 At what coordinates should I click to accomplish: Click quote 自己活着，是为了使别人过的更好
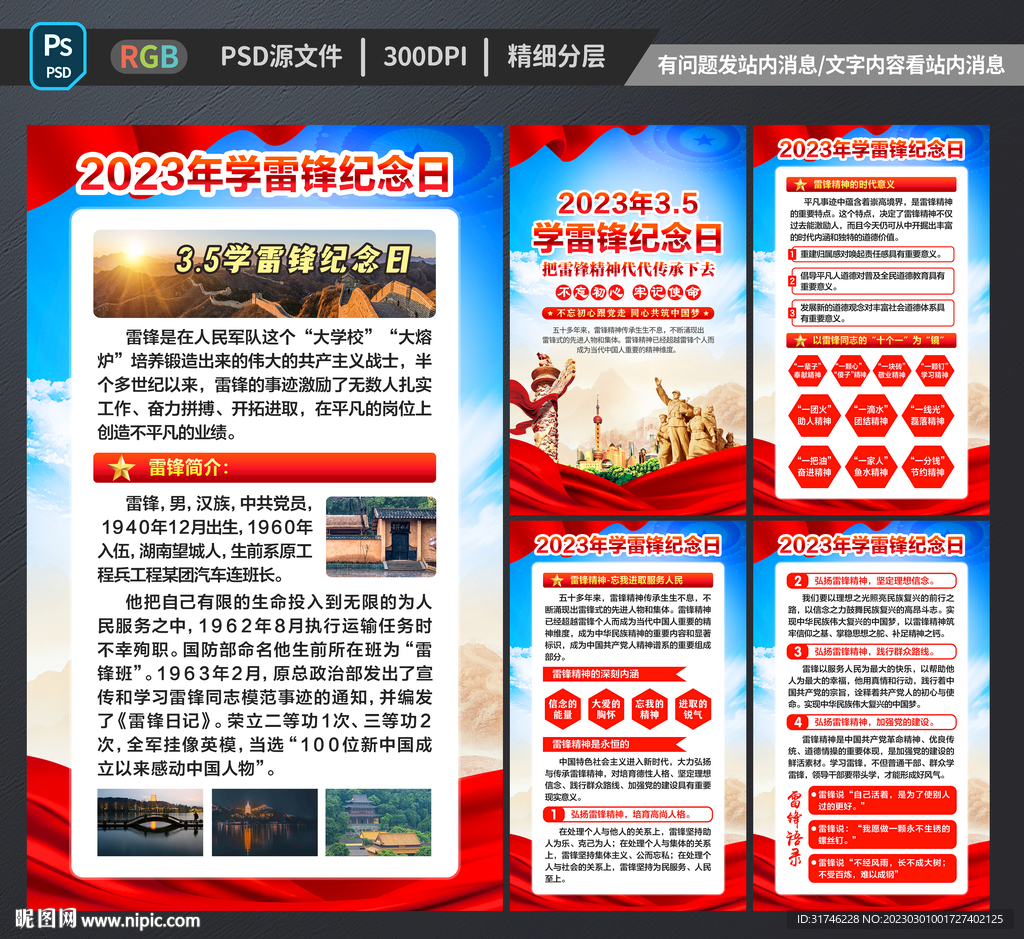click(883, 800)
